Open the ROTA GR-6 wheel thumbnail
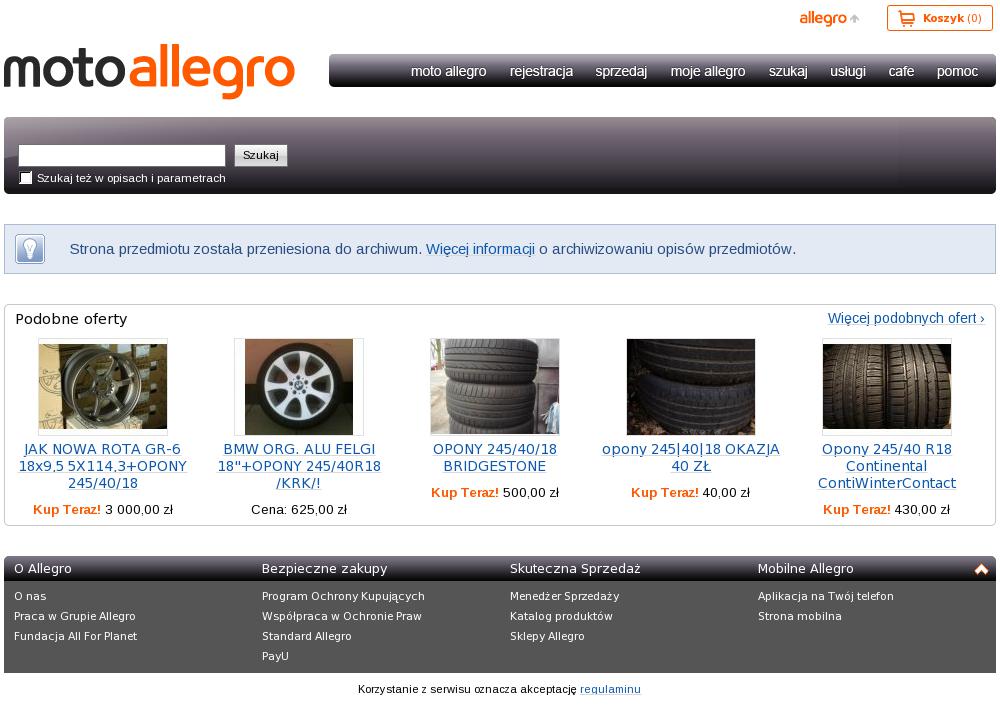The height and width of the screenshot is (709, 1000). [x=103, y=386]
